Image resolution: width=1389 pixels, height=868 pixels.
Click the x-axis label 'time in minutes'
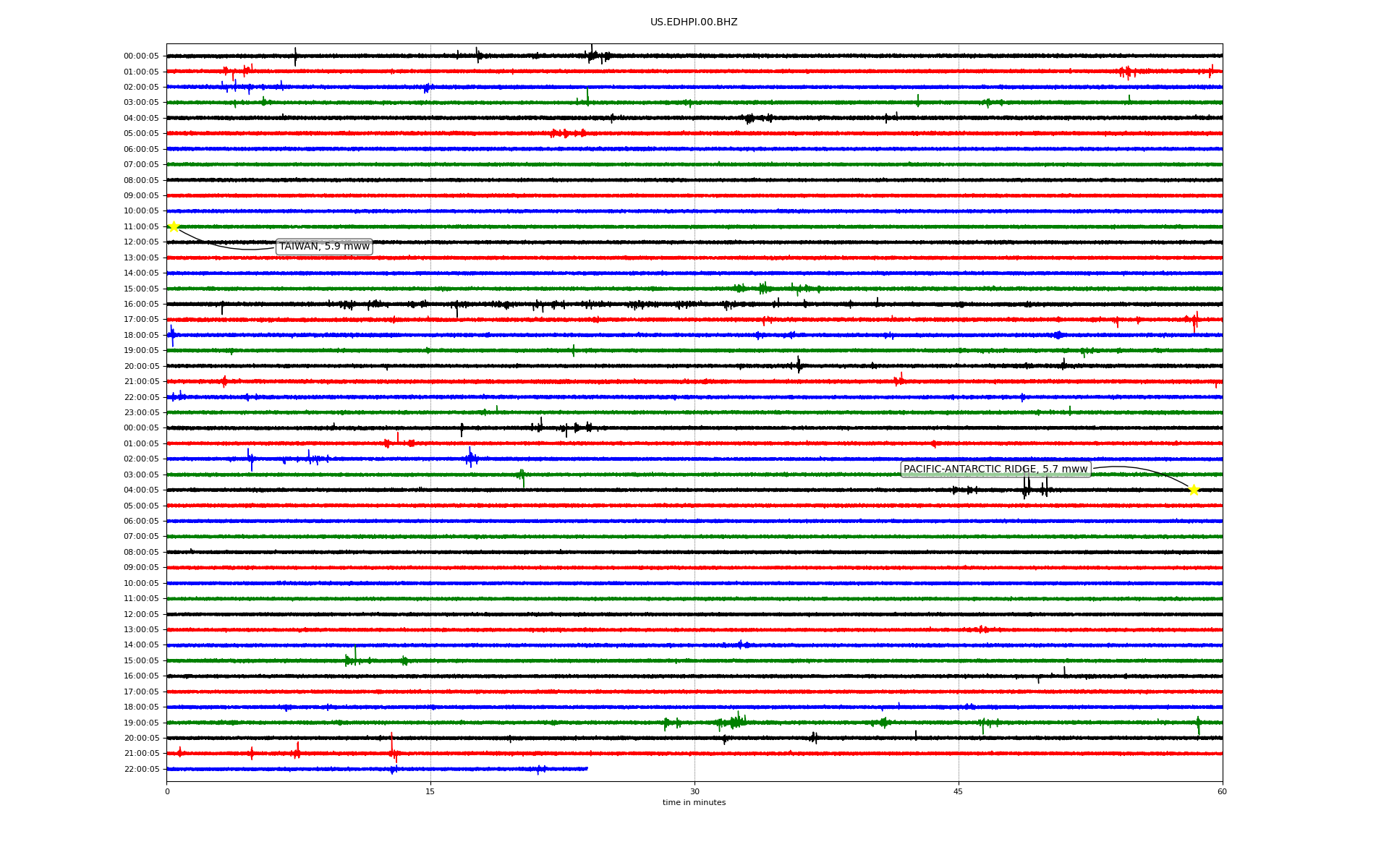pyautogui.click(x=694, y=802)
